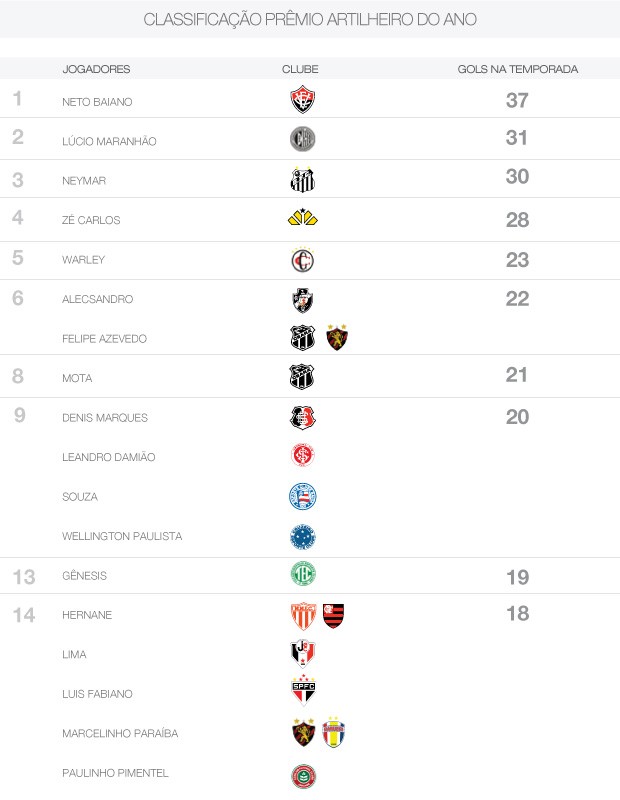The image size is (620, 800).
Task: Click the Sport crest beside Felipe Azevedo
Action: [337, 337]
